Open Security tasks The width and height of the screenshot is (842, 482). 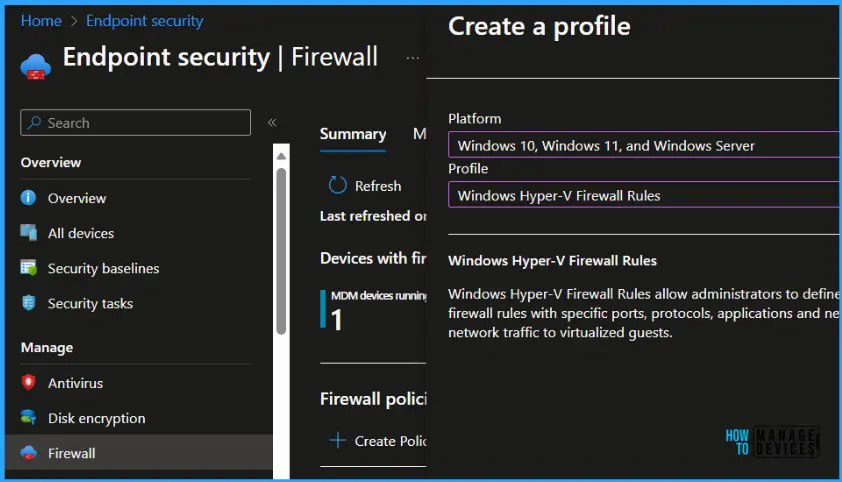tap(90, 304)
